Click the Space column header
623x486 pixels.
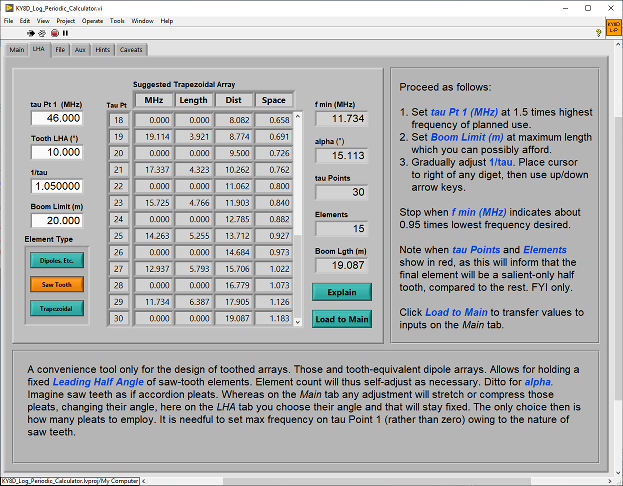273,100
